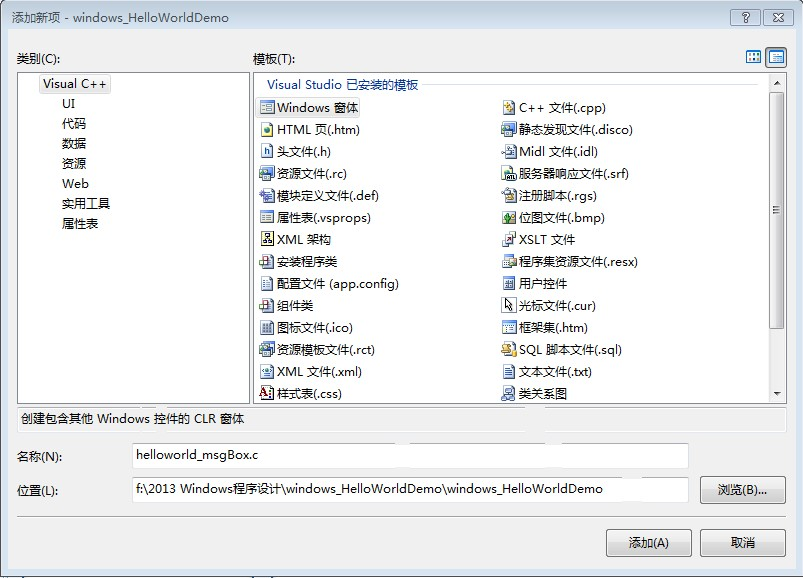Select the 光标文件(.cur) icon

click(x=509, y=306)
